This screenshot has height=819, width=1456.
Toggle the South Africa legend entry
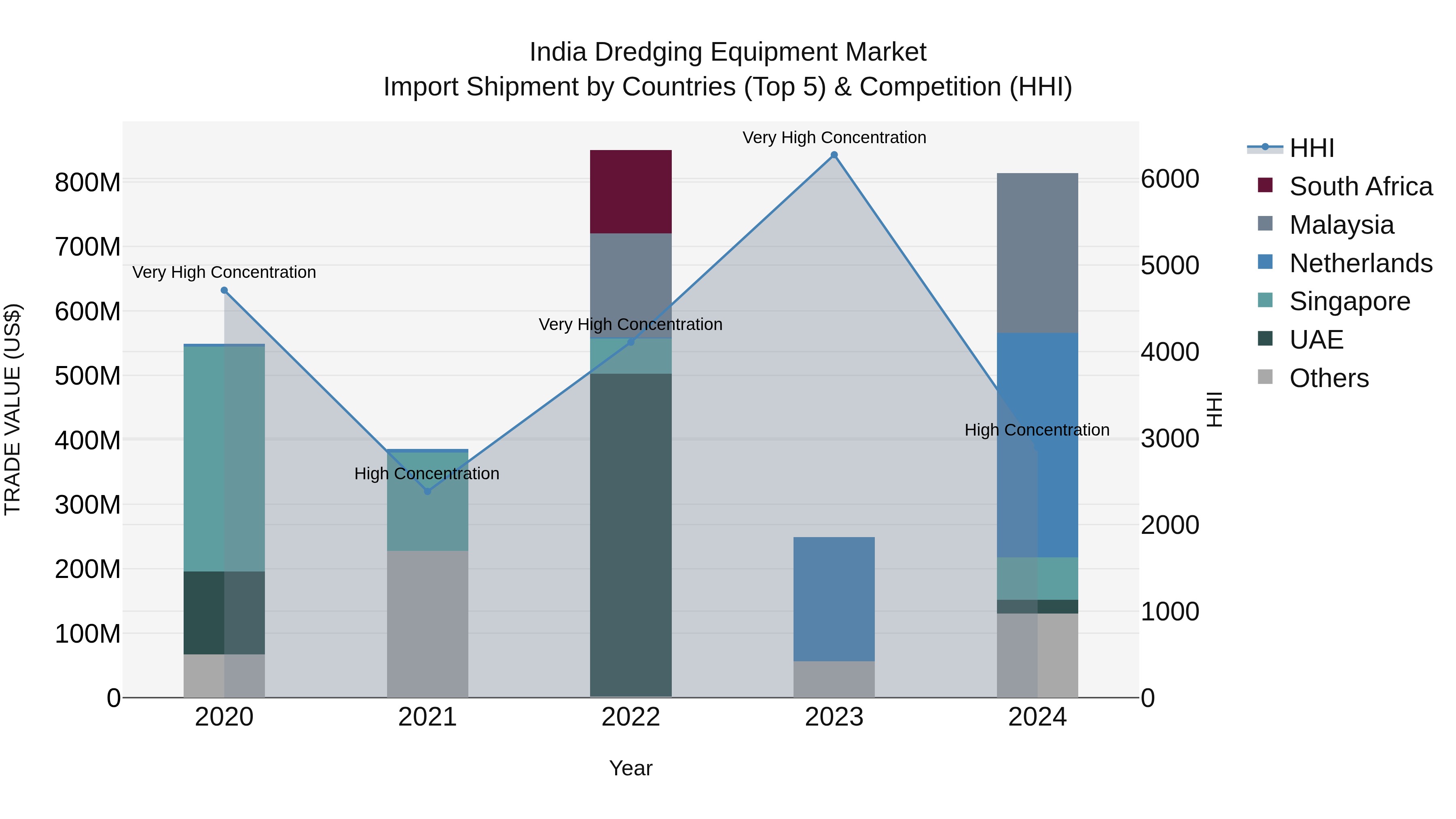click(1345, 186)
